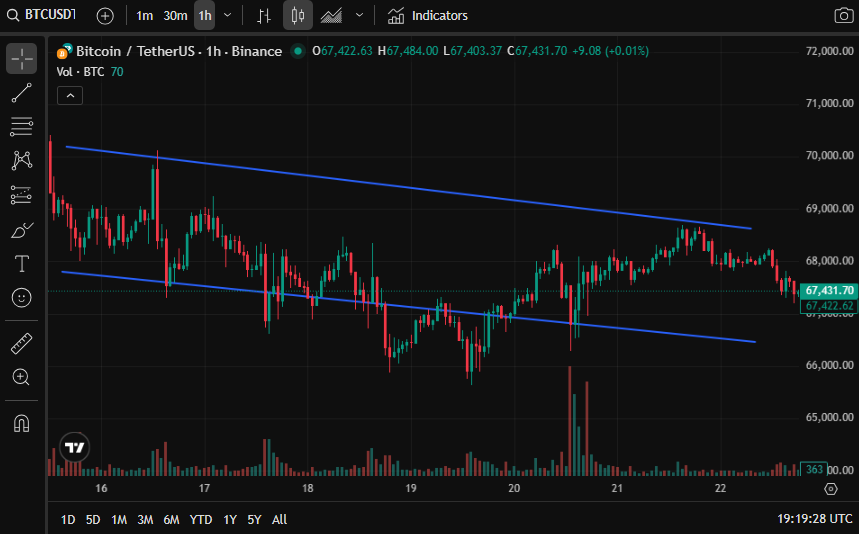The width and height of the screenshot is (859, 534).
Task: Click the green market status dot
Action: tap(297, 51)
